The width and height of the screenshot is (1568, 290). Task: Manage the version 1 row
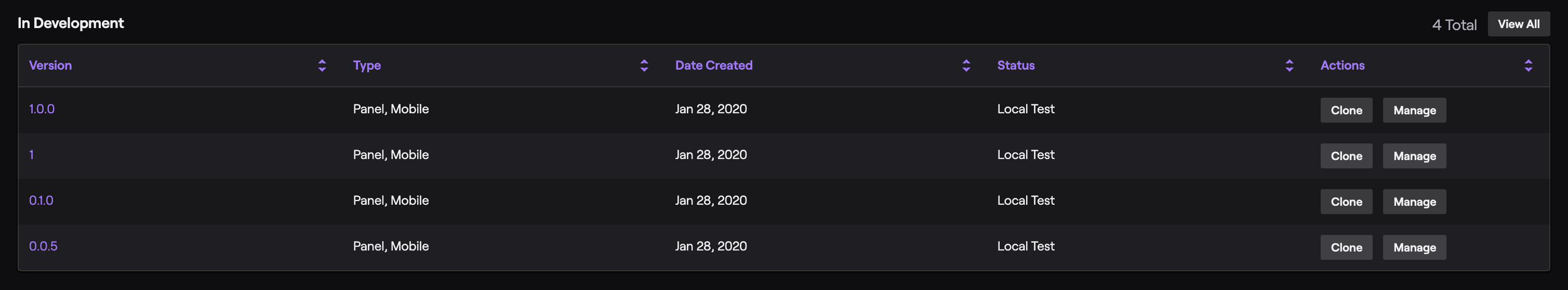coord(1414,156)
